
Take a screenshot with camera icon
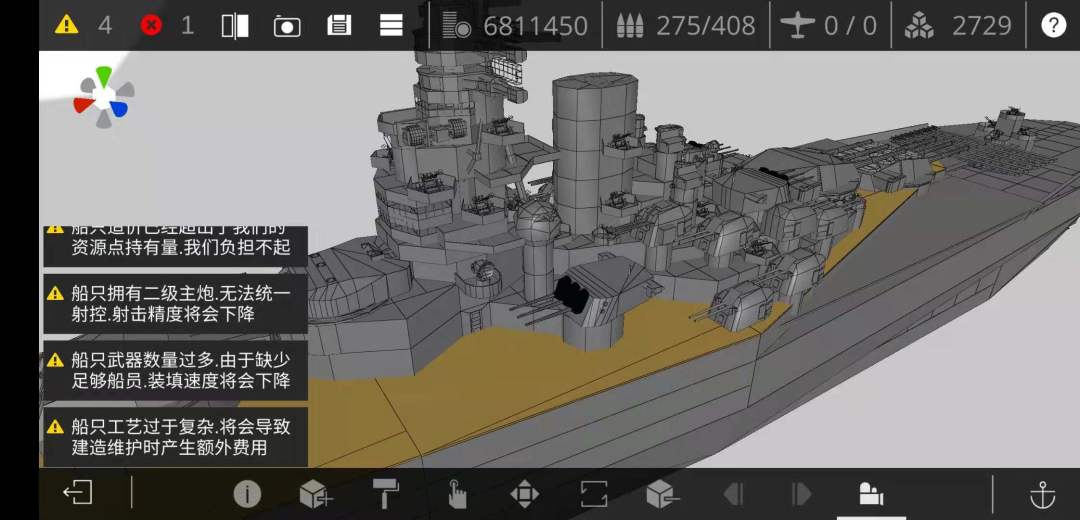287,26
